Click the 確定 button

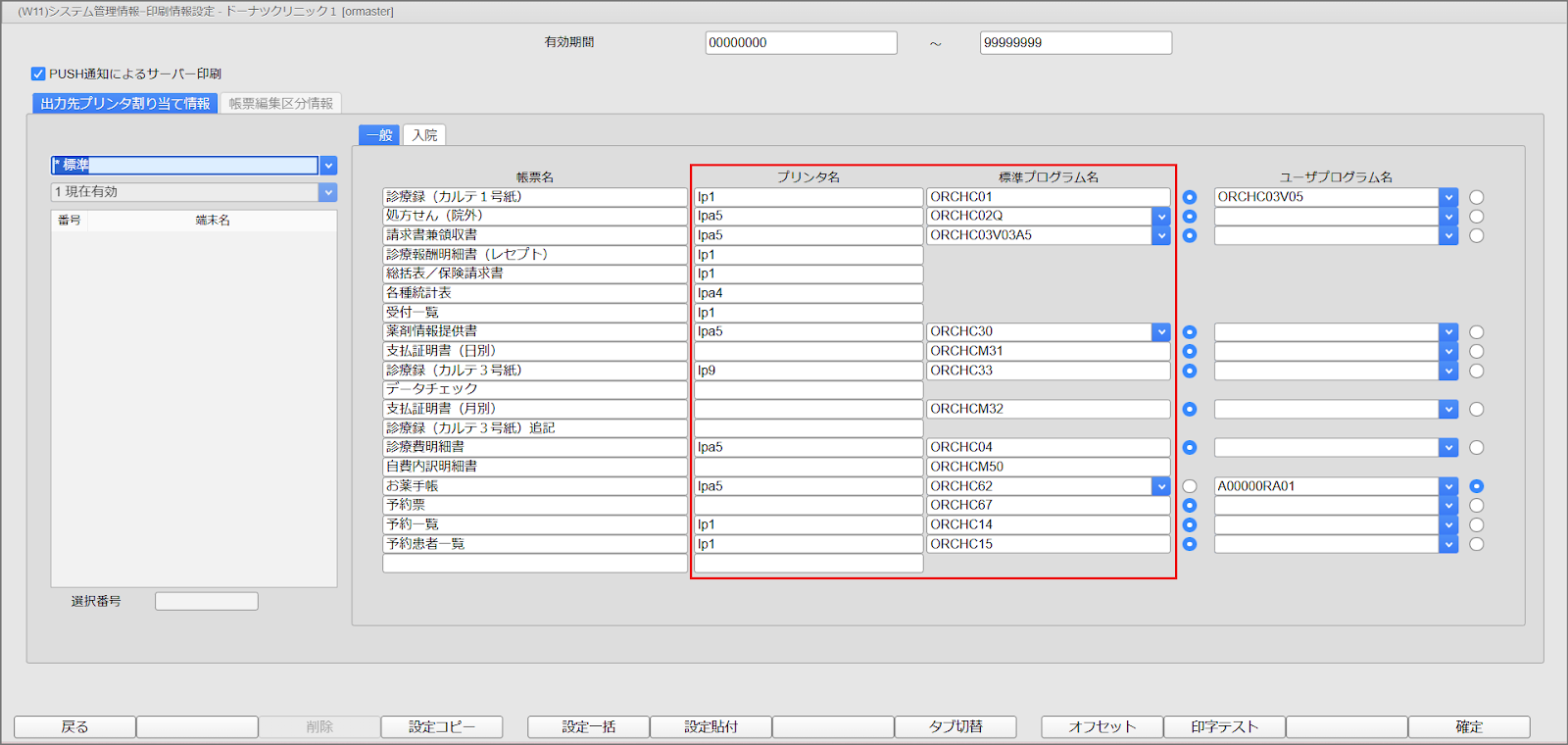tap(1469, 726)
